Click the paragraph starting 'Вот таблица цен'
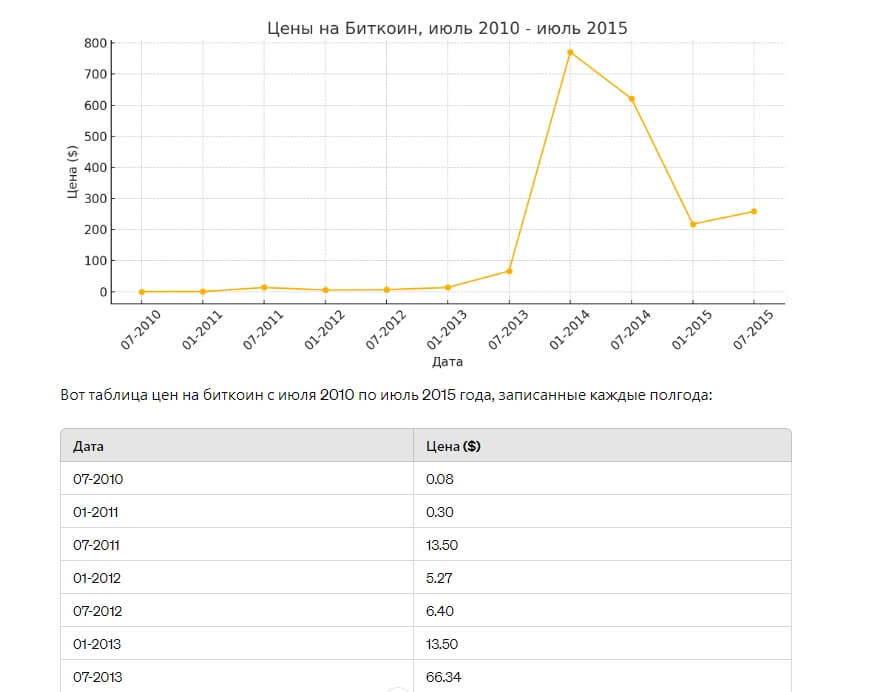Image resolution: width=876 pixels, height=692 pixels. click(x=386, y=395)
